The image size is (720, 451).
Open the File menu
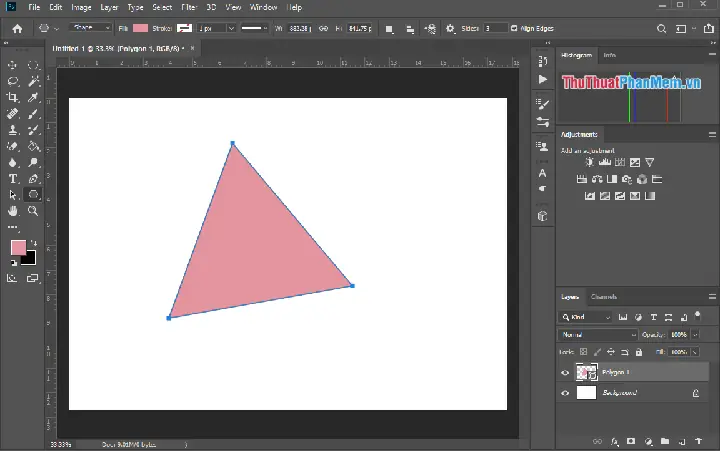[34, 7]
